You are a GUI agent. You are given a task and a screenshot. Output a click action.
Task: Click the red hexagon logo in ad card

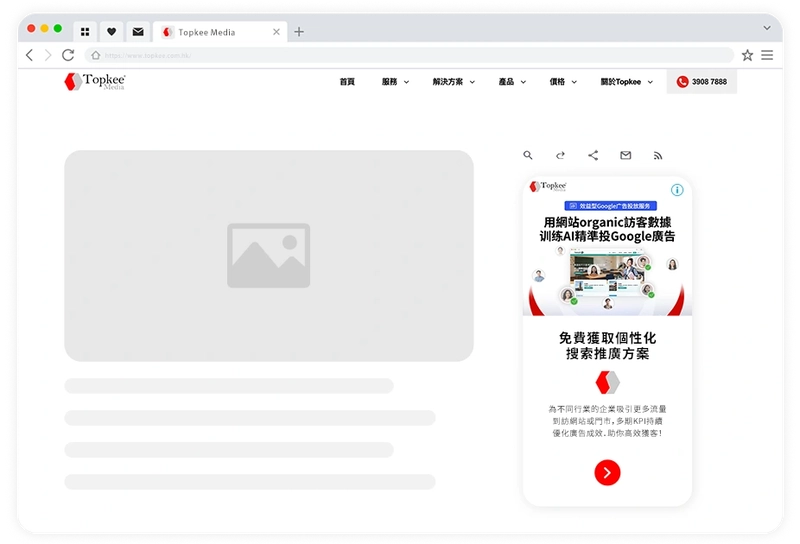tap(607, 382)
